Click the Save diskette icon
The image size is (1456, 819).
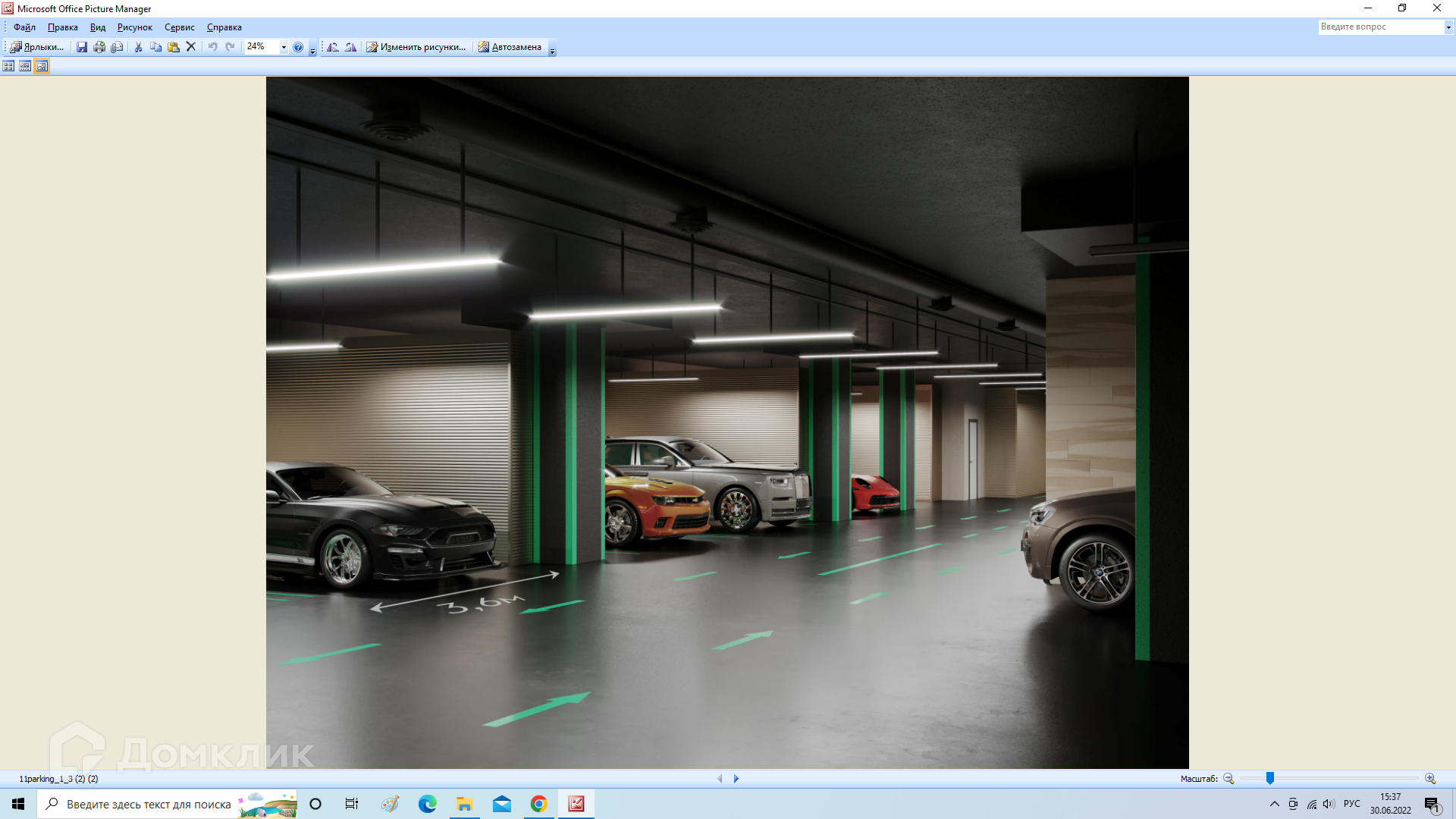click(x=82, y=47)
